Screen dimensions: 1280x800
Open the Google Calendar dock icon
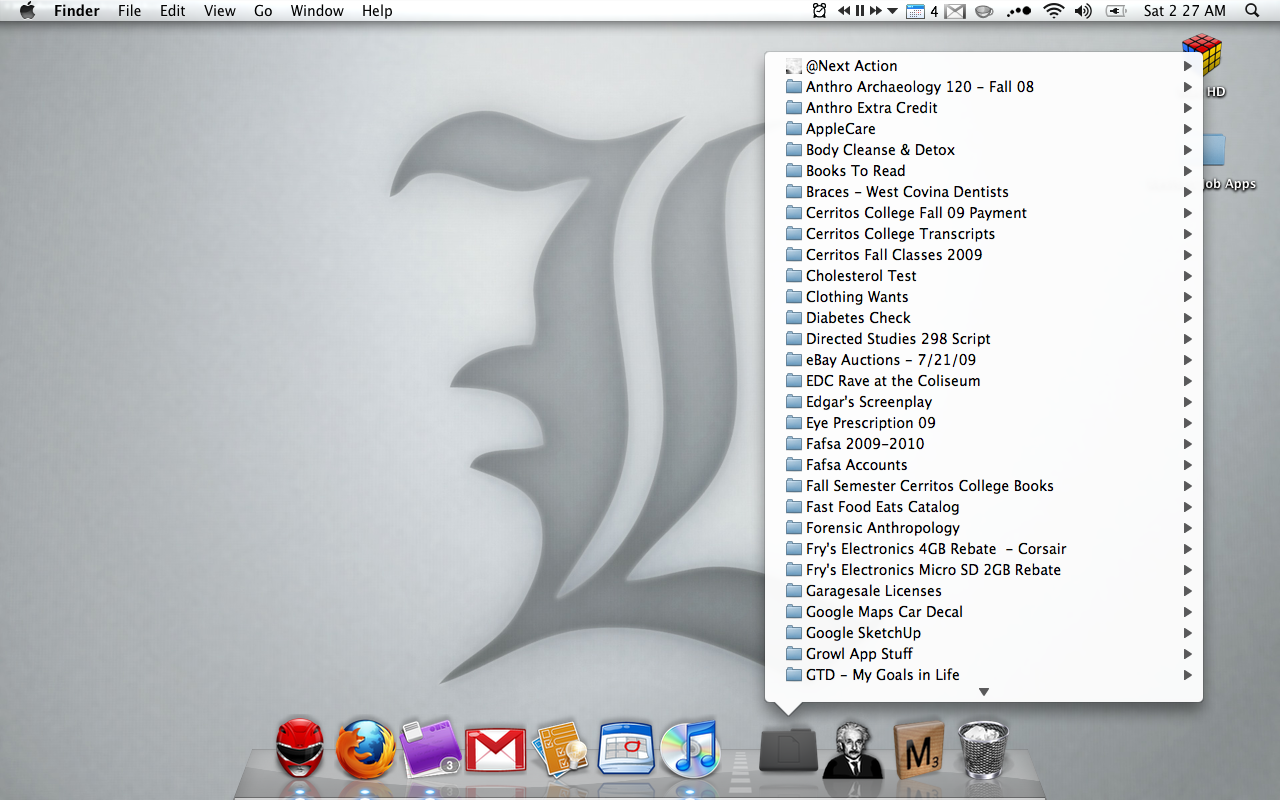(626, 748)
